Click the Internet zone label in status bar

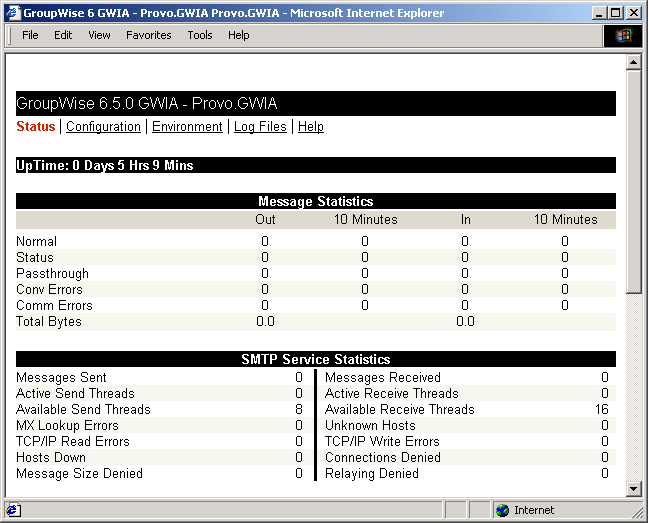pos(534,511)
